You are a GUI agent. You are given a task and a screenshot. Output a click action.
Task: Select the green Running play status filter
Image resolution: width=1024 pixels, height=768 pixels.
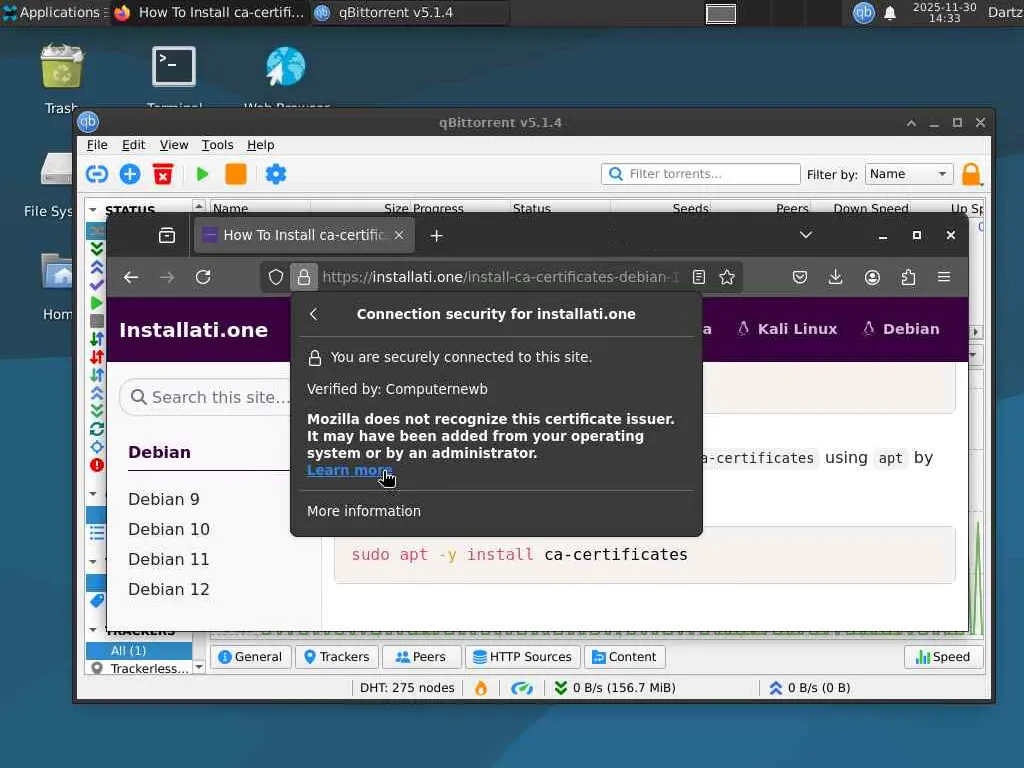pyautogui.click(x=97, y=303)
